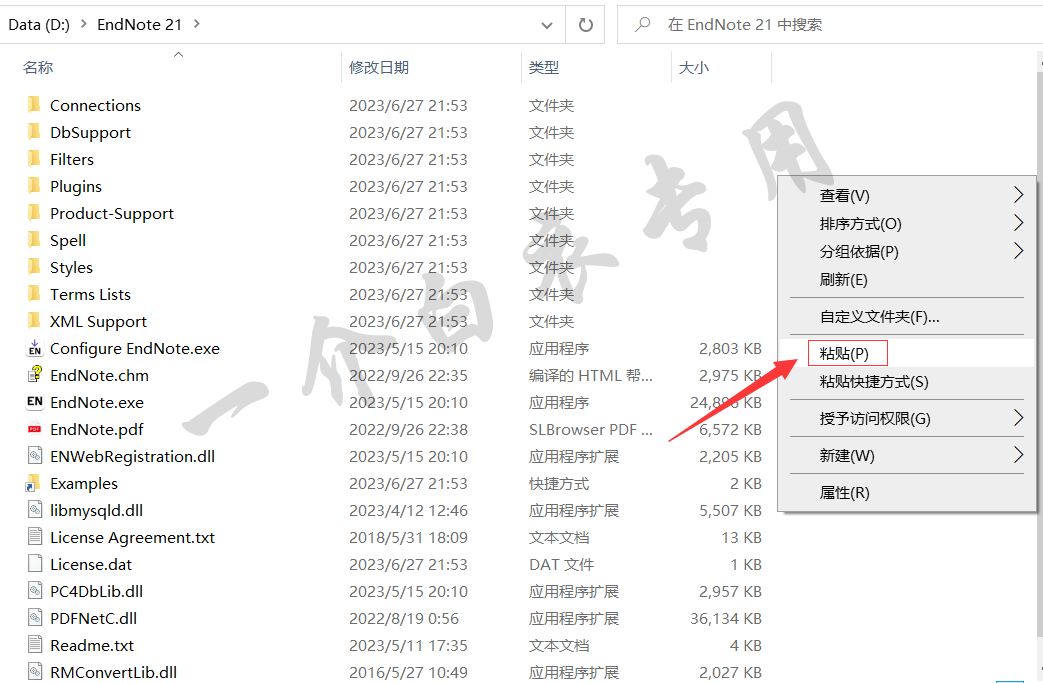
Task: Open the 排序方式(O) menu entry
Action: [907, 223]
